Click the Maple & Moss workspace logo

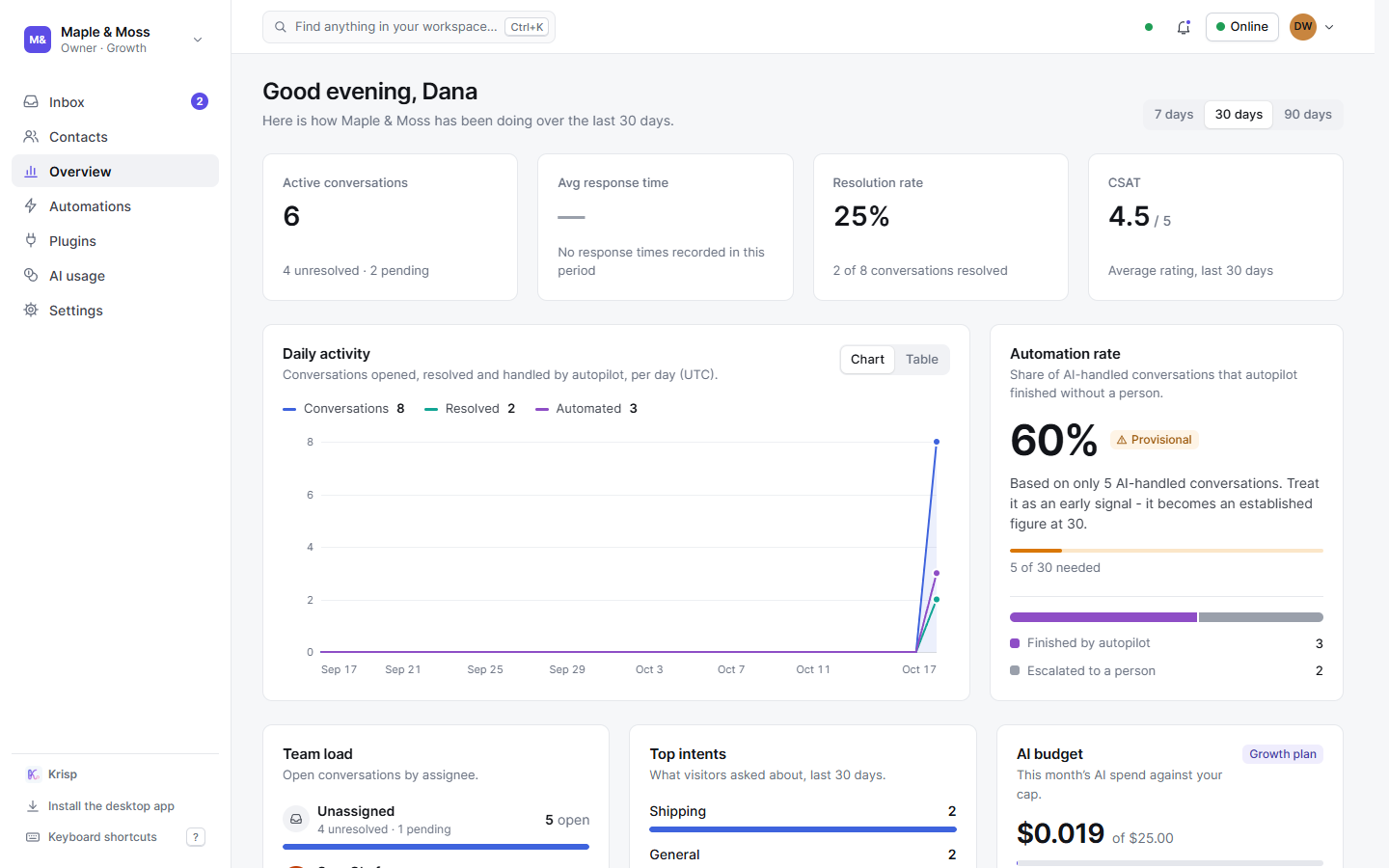coord(38,40)
